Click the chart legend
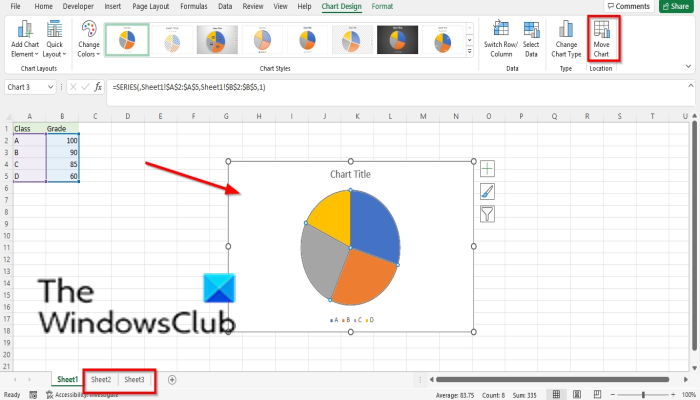 (x=352, y=320)
